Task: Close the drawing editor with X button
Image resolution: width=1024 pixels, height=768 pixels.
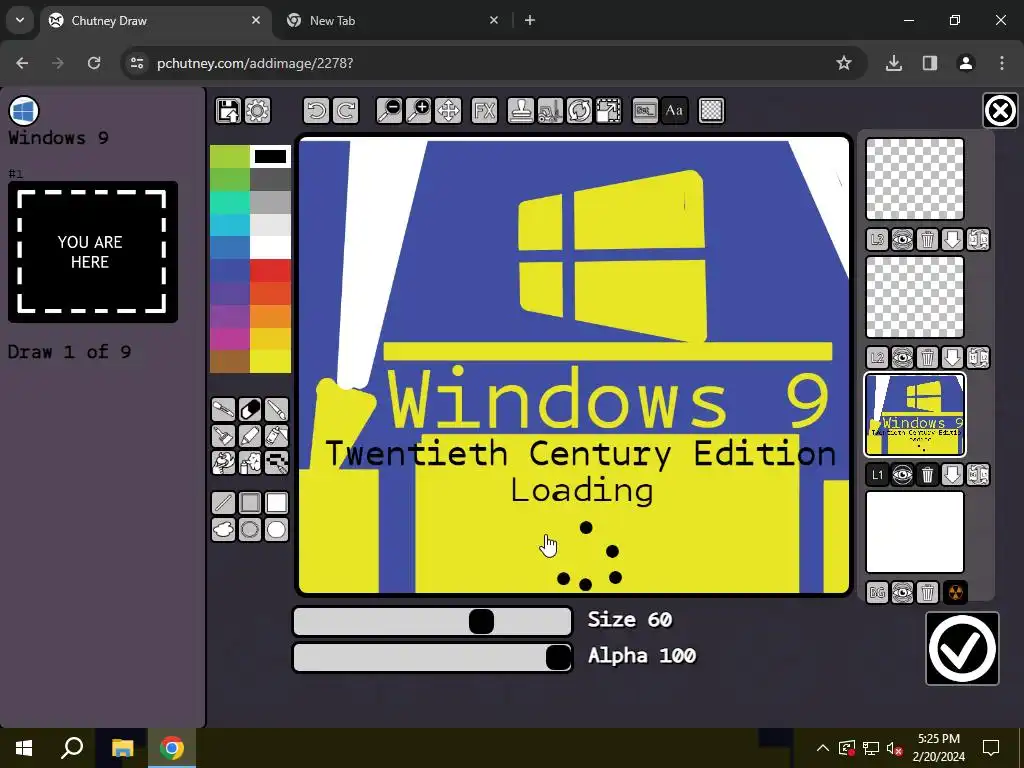Action: (x=1000, y=110)
